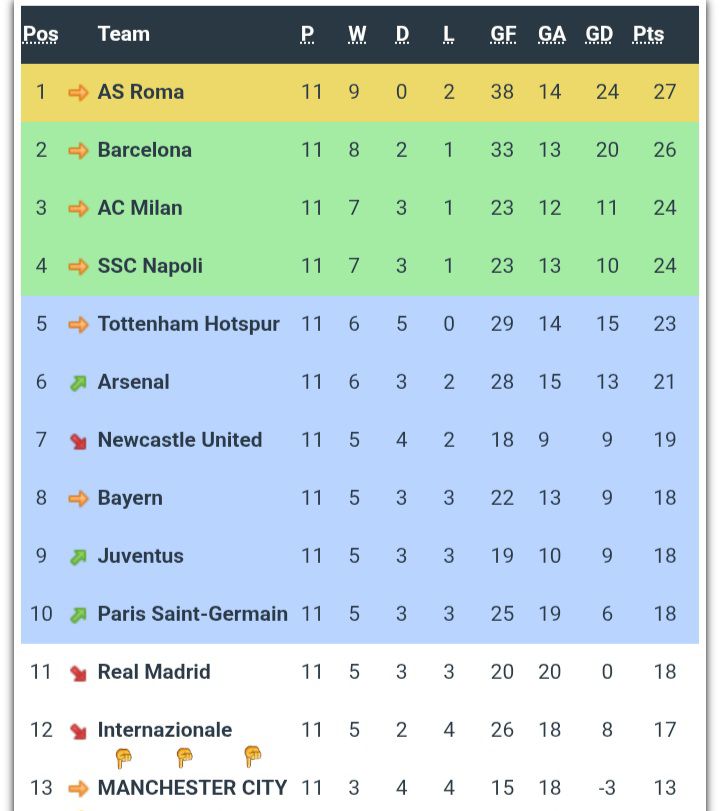This screenshot has height=811, width=720.
Task: Click the GF column header
Action: [503, 34]
